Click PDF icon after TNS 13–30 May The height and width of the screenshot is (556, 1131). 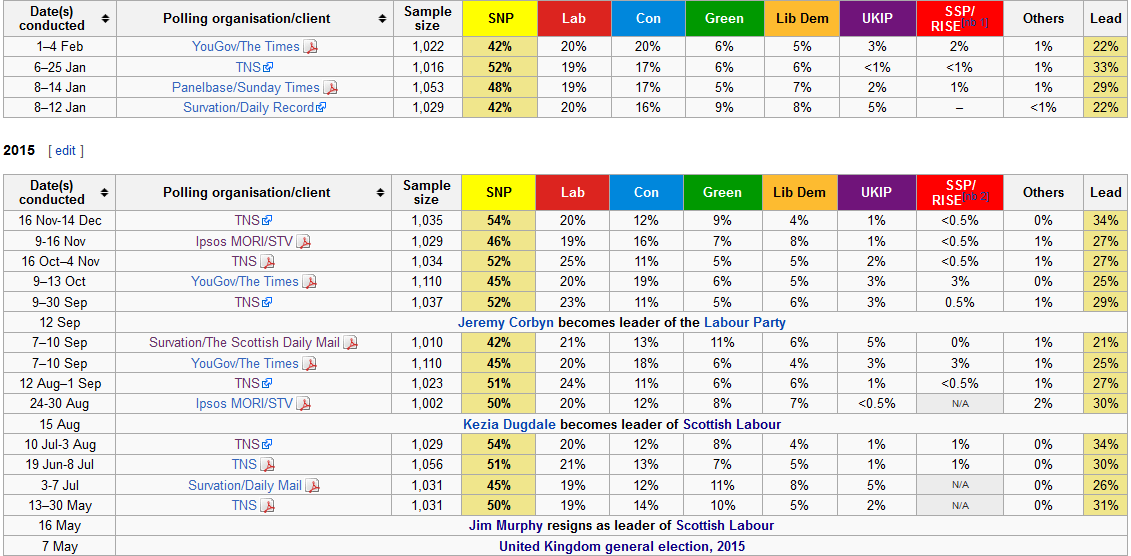point(268,506)
